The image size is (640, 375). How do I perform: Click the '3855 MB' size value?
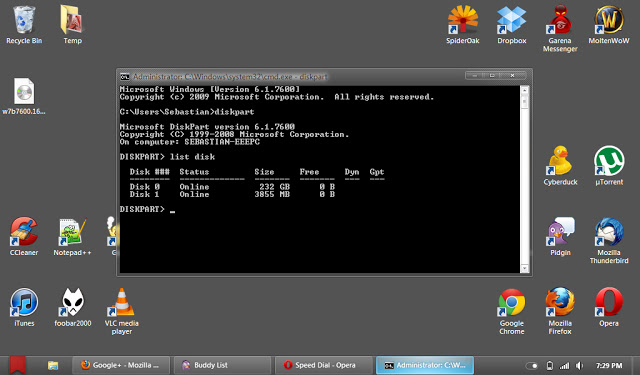pyautogui.click(x=272, y=195)
